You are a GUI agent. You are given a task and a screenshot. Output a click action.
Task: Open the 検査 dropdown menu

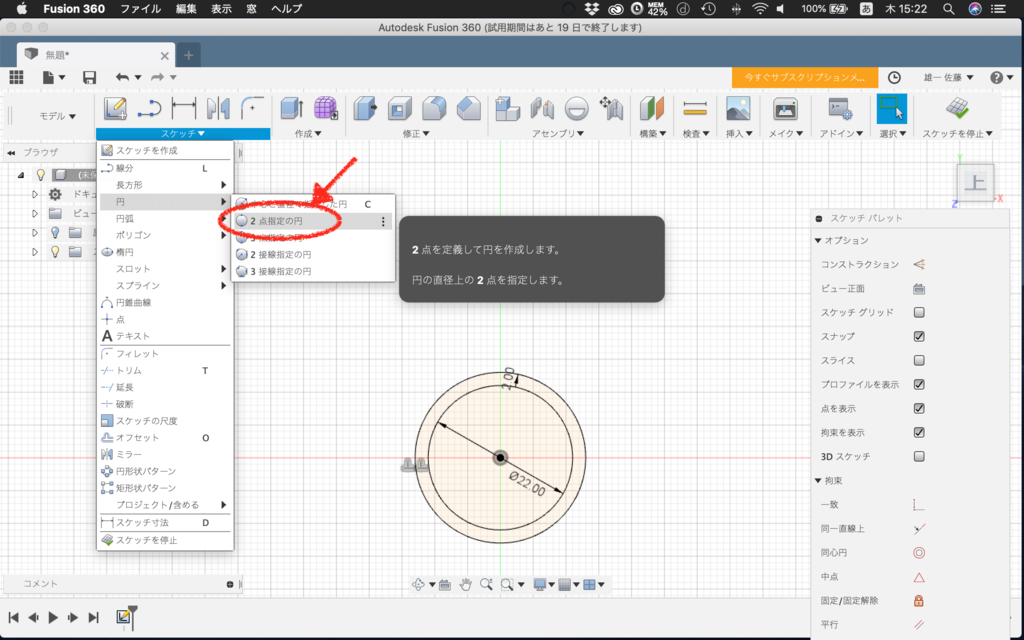pyautogui.click(x=696, y=133)
